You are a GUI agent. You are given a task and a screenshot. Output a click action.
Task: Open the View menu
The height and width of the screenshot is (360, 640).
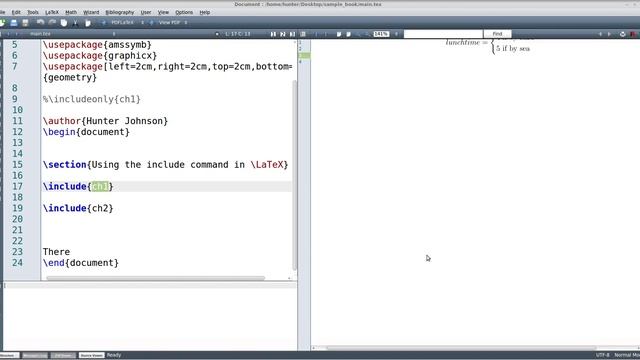pos(163,12)
